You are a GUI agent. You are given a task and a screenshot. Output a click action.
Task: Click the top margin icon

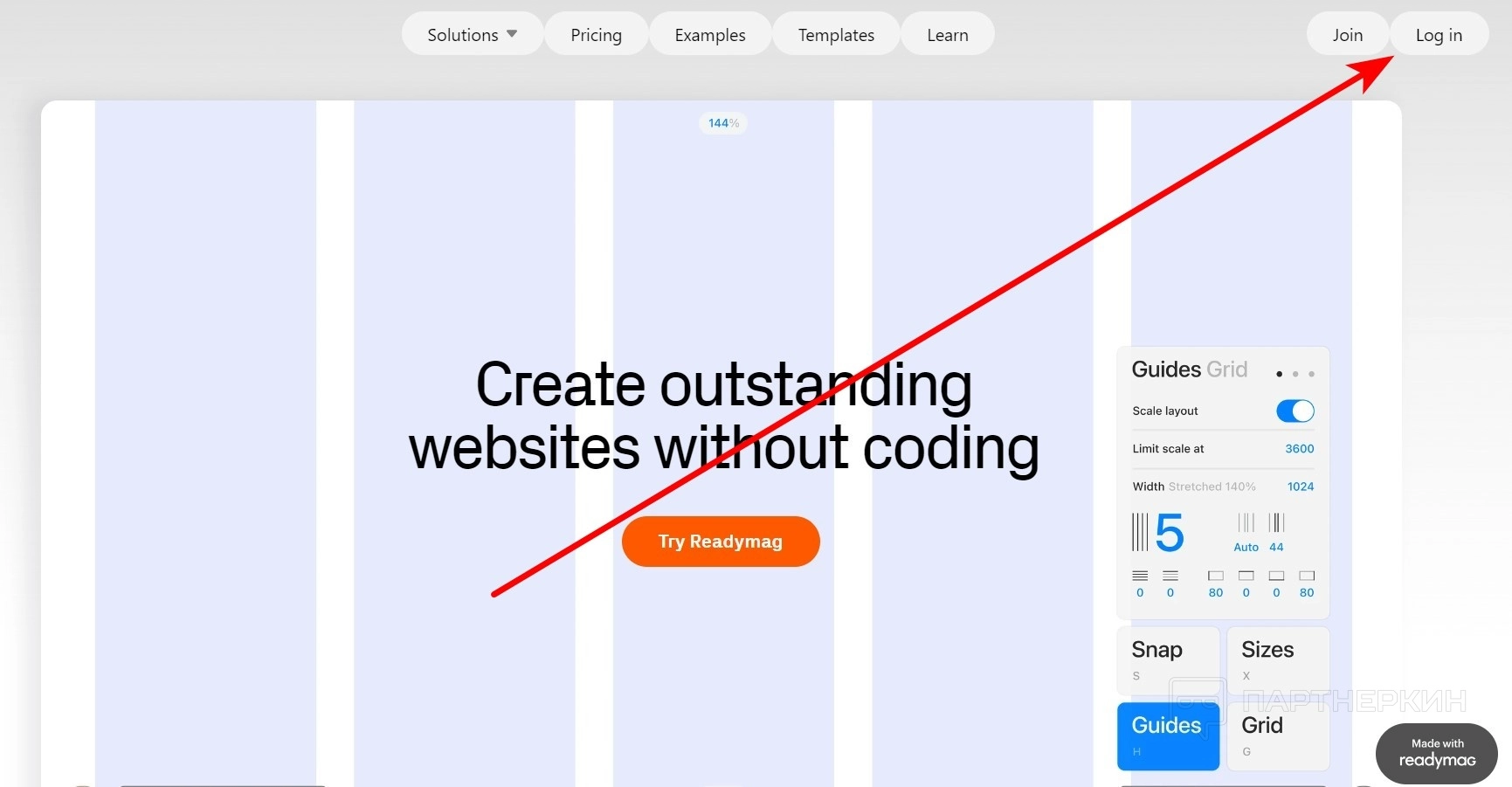coord(1246,576)
